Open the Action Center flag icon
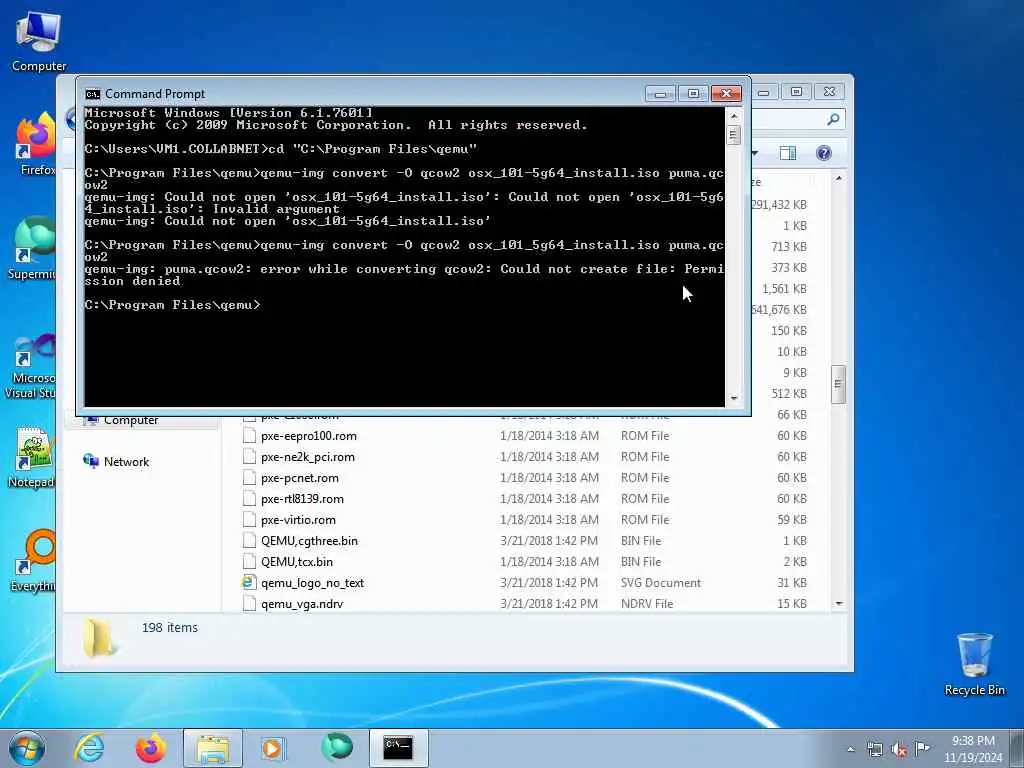Image resolution: width=1024 pixels, height=768 pixels. pos(922,748)
